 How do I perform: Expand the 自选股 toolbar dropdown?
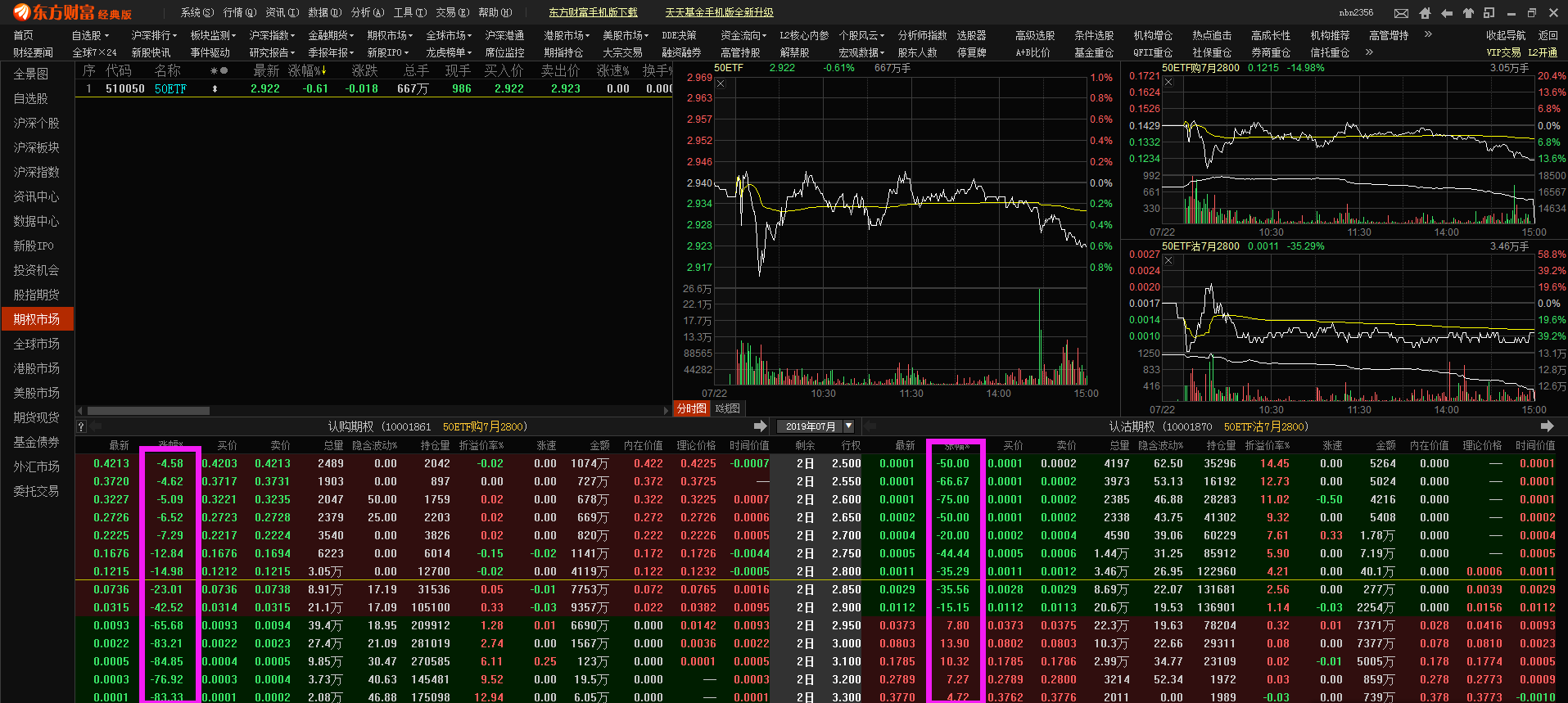coord(91,35)
